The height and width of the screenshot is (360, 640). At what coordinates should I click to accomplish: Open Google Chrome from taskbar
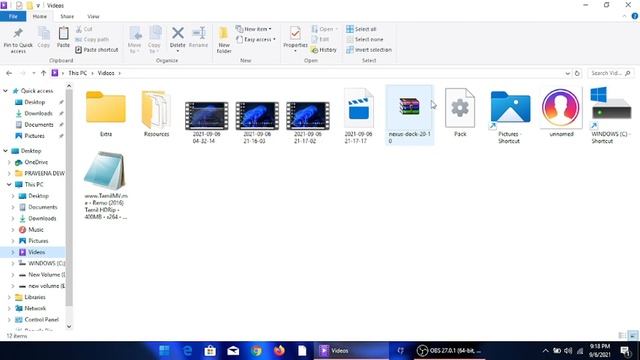[256, 351]
